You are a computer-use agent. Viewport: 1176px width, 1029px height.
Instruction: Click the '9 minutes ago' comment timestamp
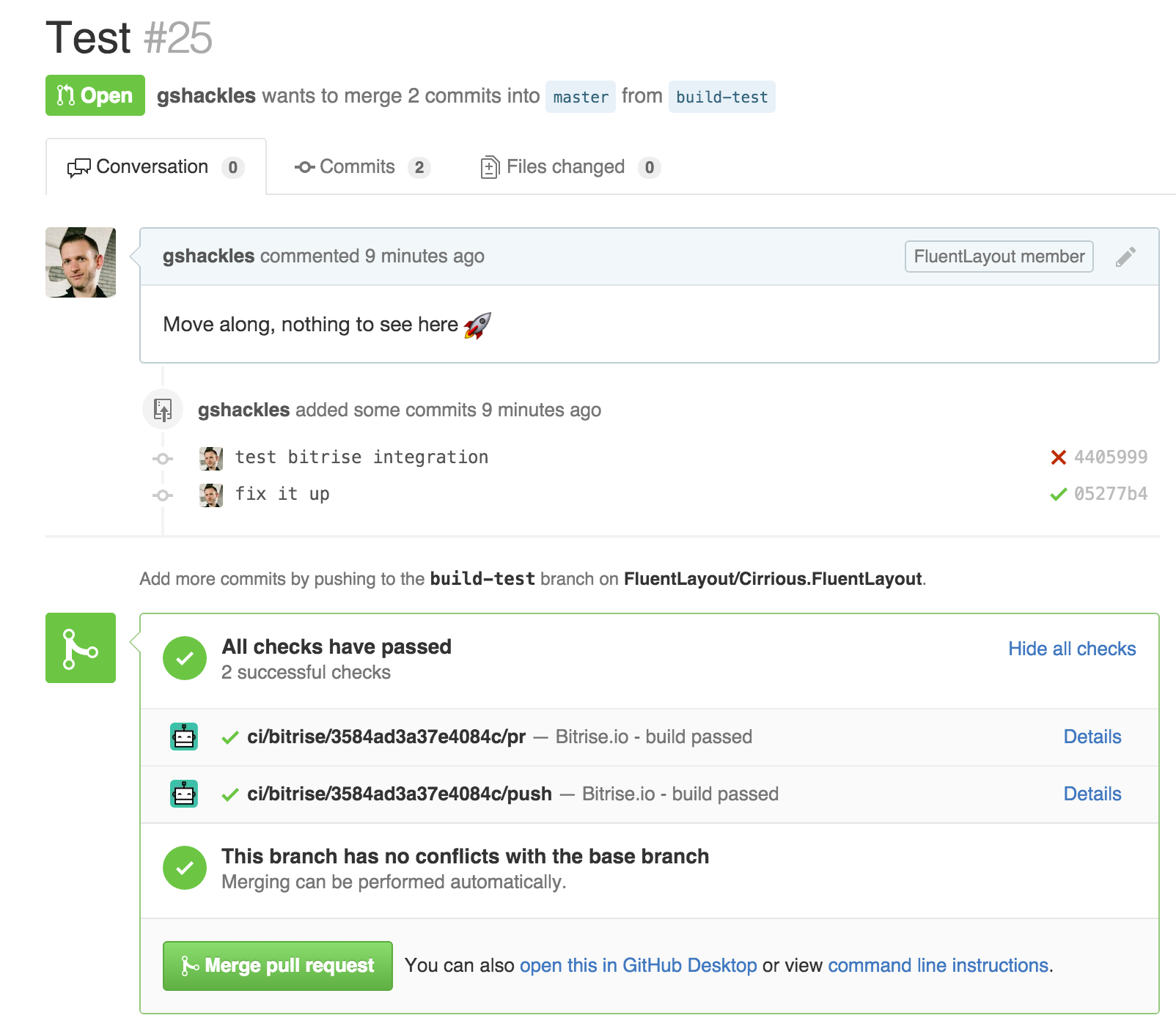(425, 256)
